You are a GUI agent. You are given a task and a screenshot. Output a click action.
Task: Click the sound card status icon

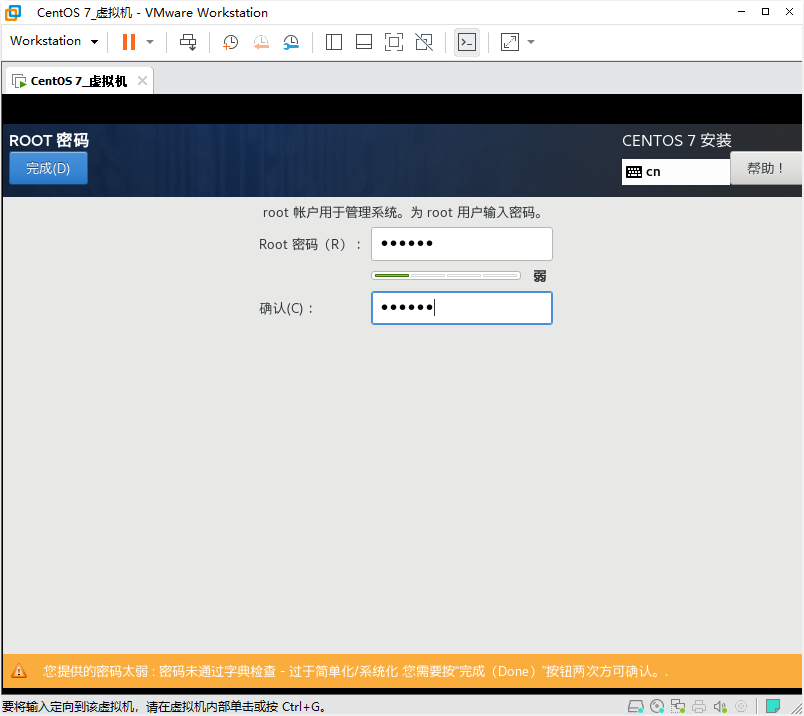(720, 706)
